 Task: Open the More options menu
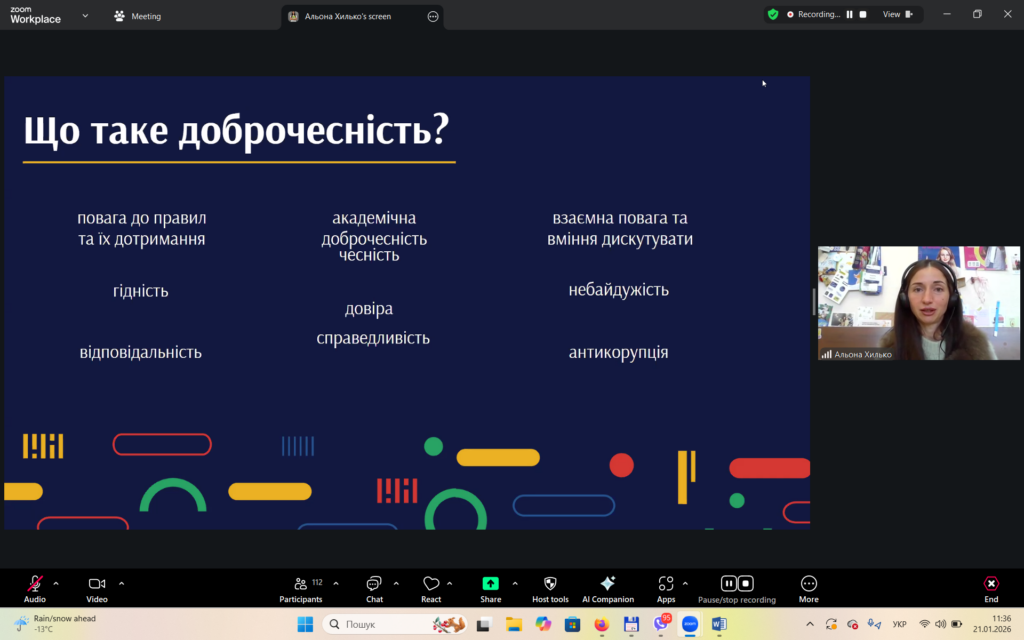click(808, 584)
